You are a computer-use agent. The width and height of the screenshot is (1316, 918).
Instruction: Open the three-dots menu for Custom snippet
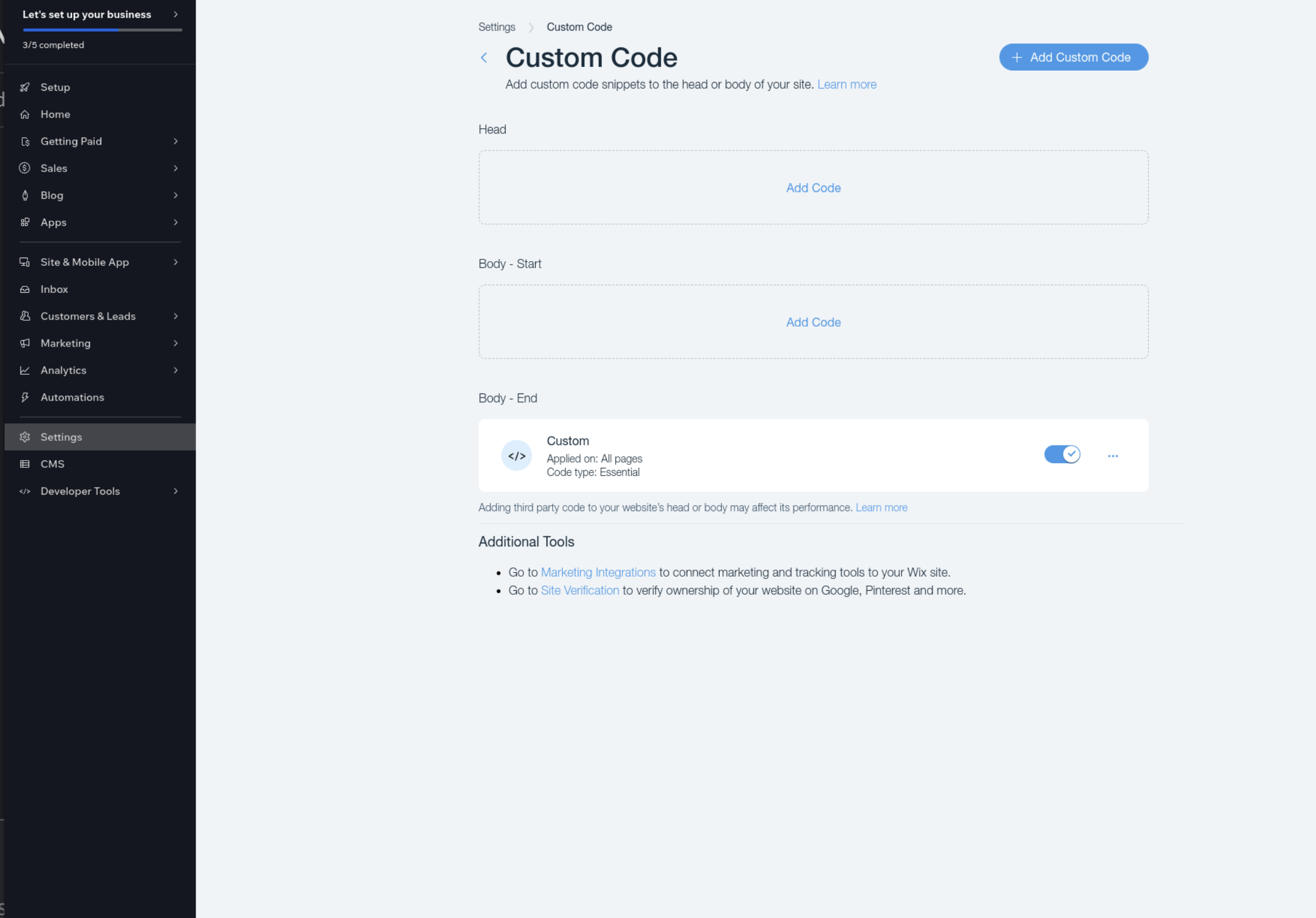coord(1112,455)
